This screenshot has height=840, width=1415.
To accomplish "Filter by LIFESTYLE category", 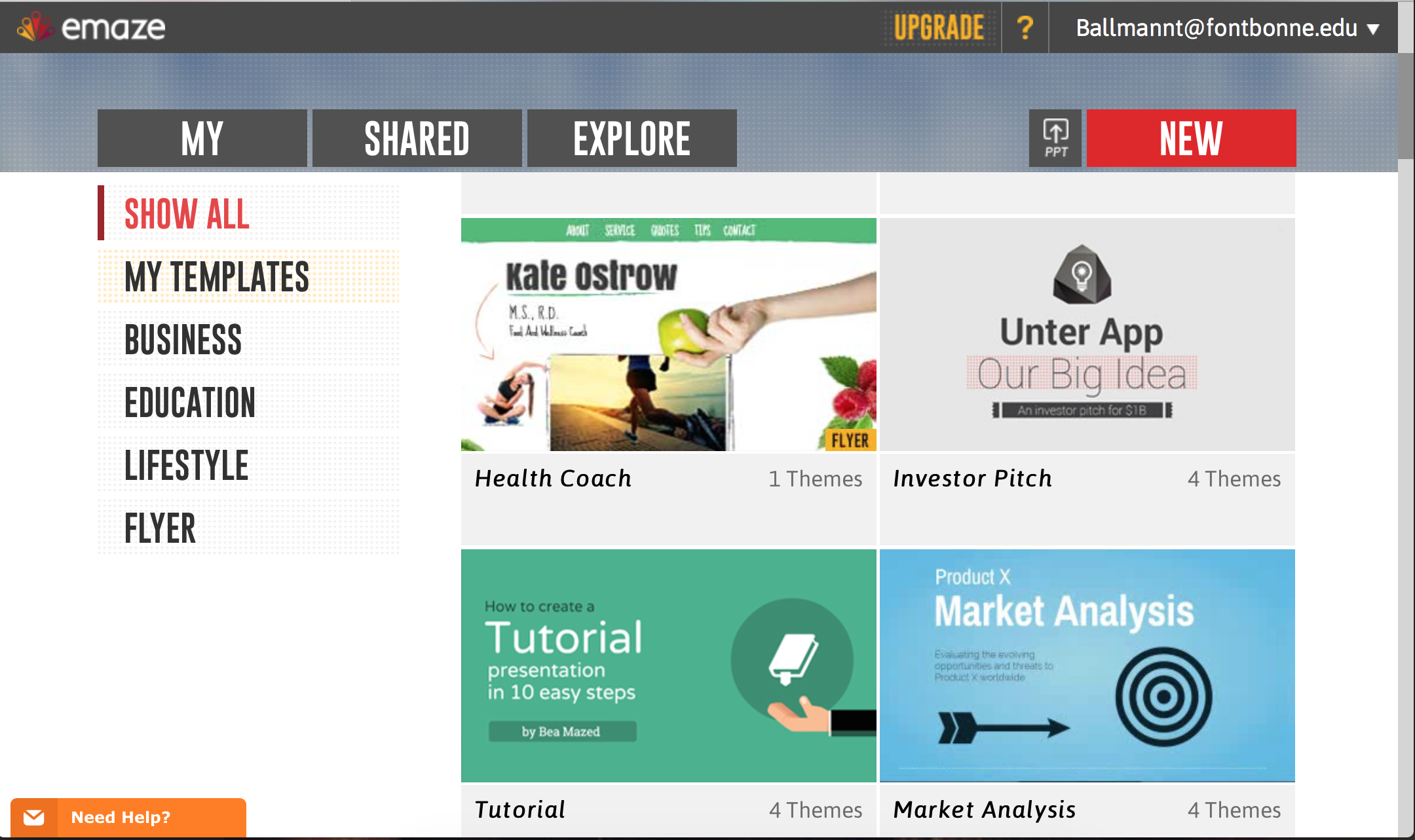I will [x=248, y=465].
